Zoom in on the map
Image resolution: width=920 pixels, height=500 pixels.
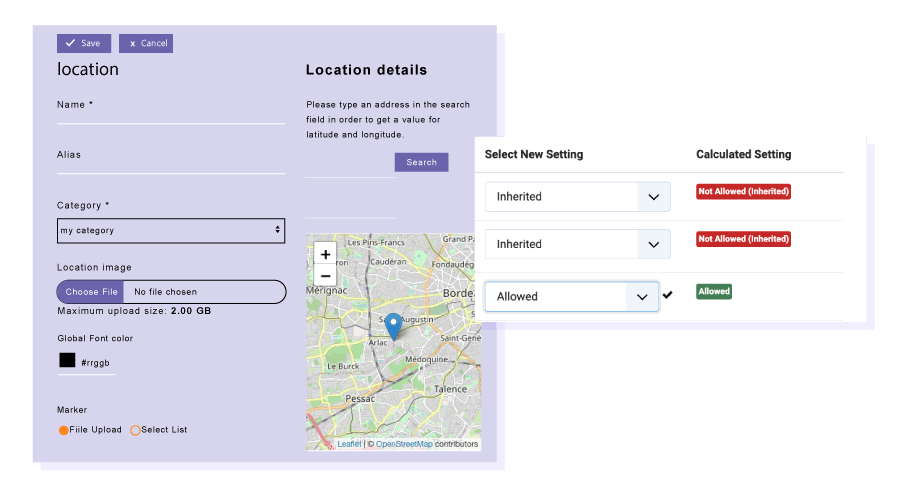(325, 254)
